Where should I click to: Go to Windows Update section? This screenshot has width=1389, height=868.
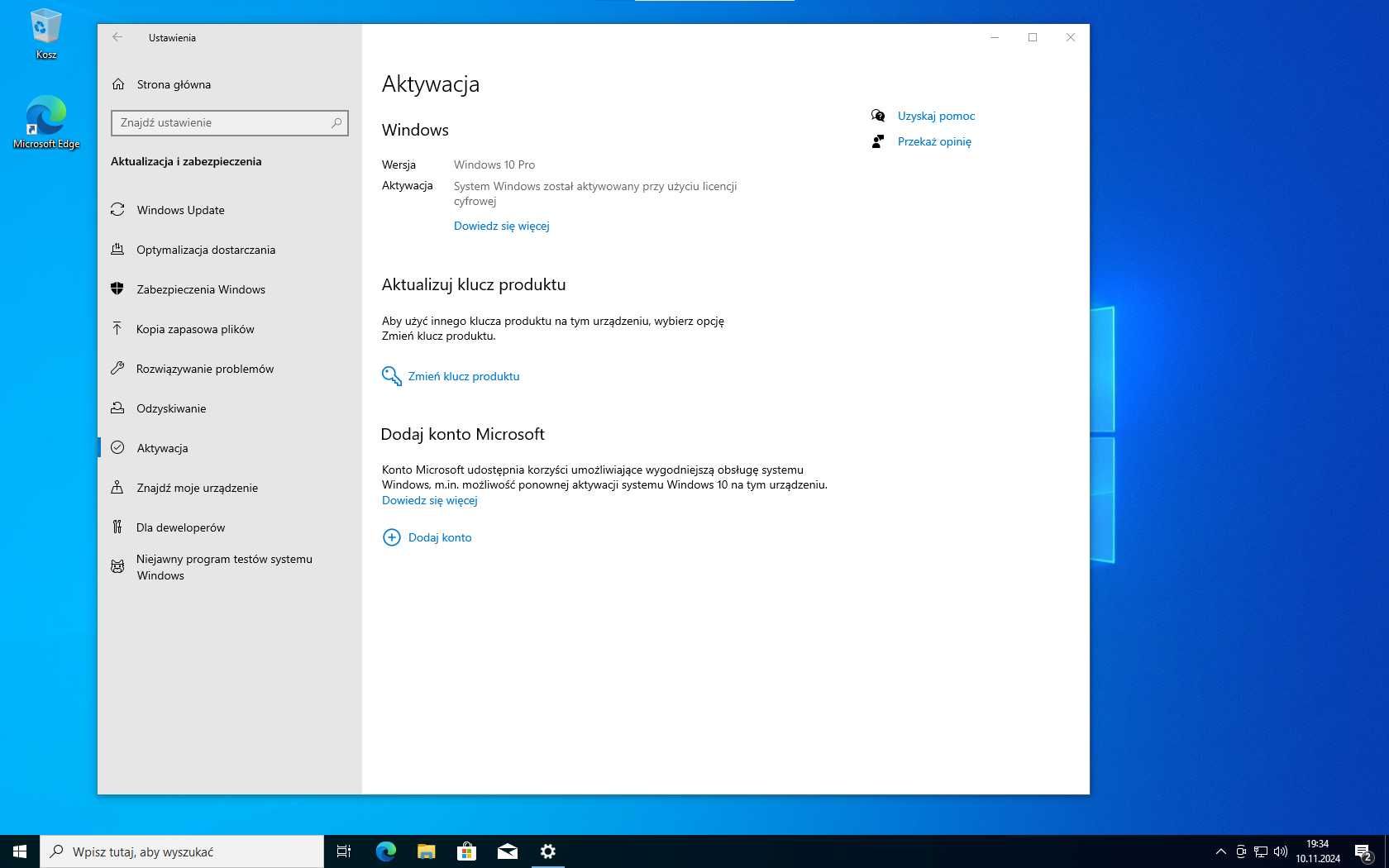(230, 210)
